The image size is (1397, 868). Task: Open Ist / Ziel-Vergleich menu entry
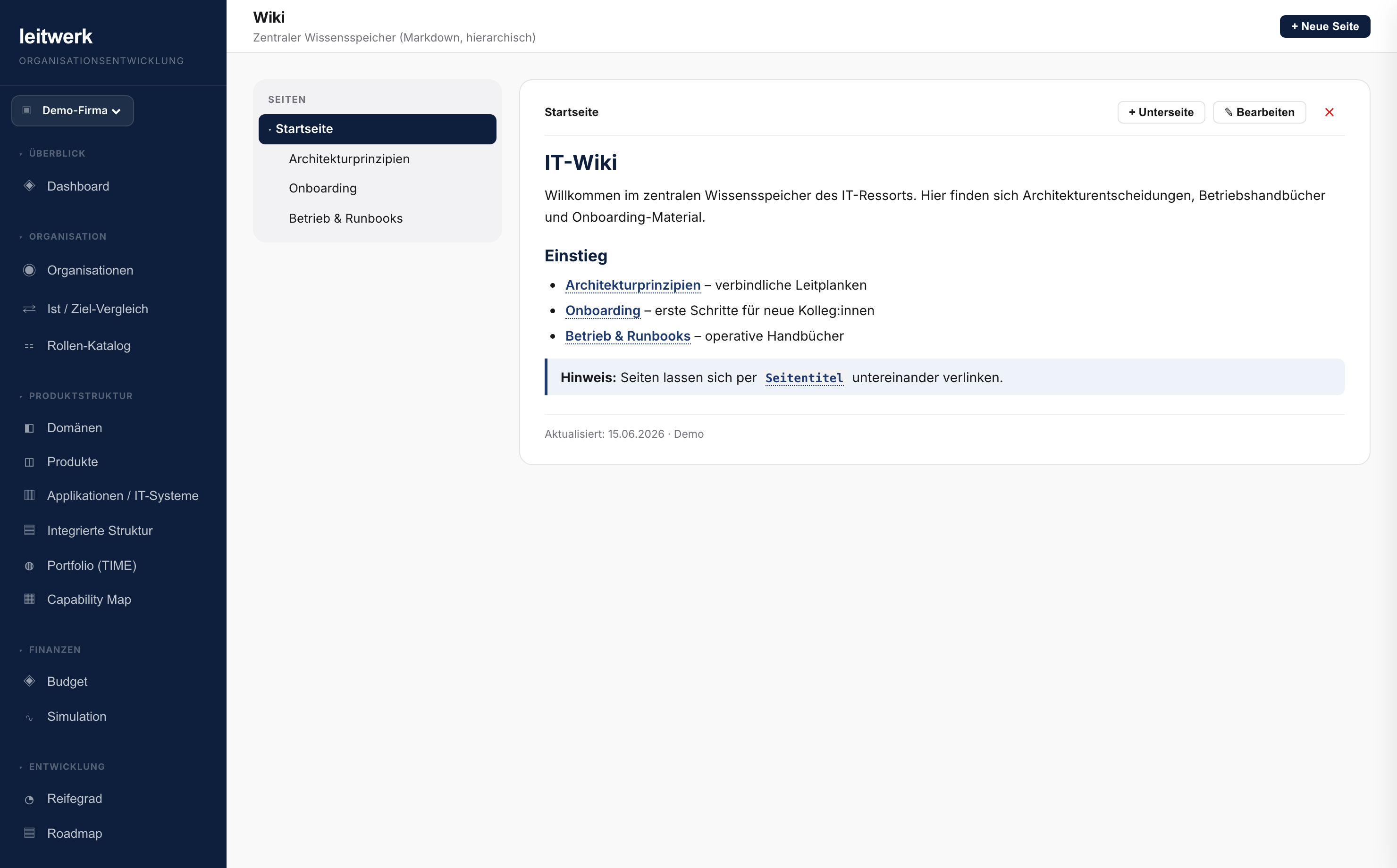pos(98,309)
